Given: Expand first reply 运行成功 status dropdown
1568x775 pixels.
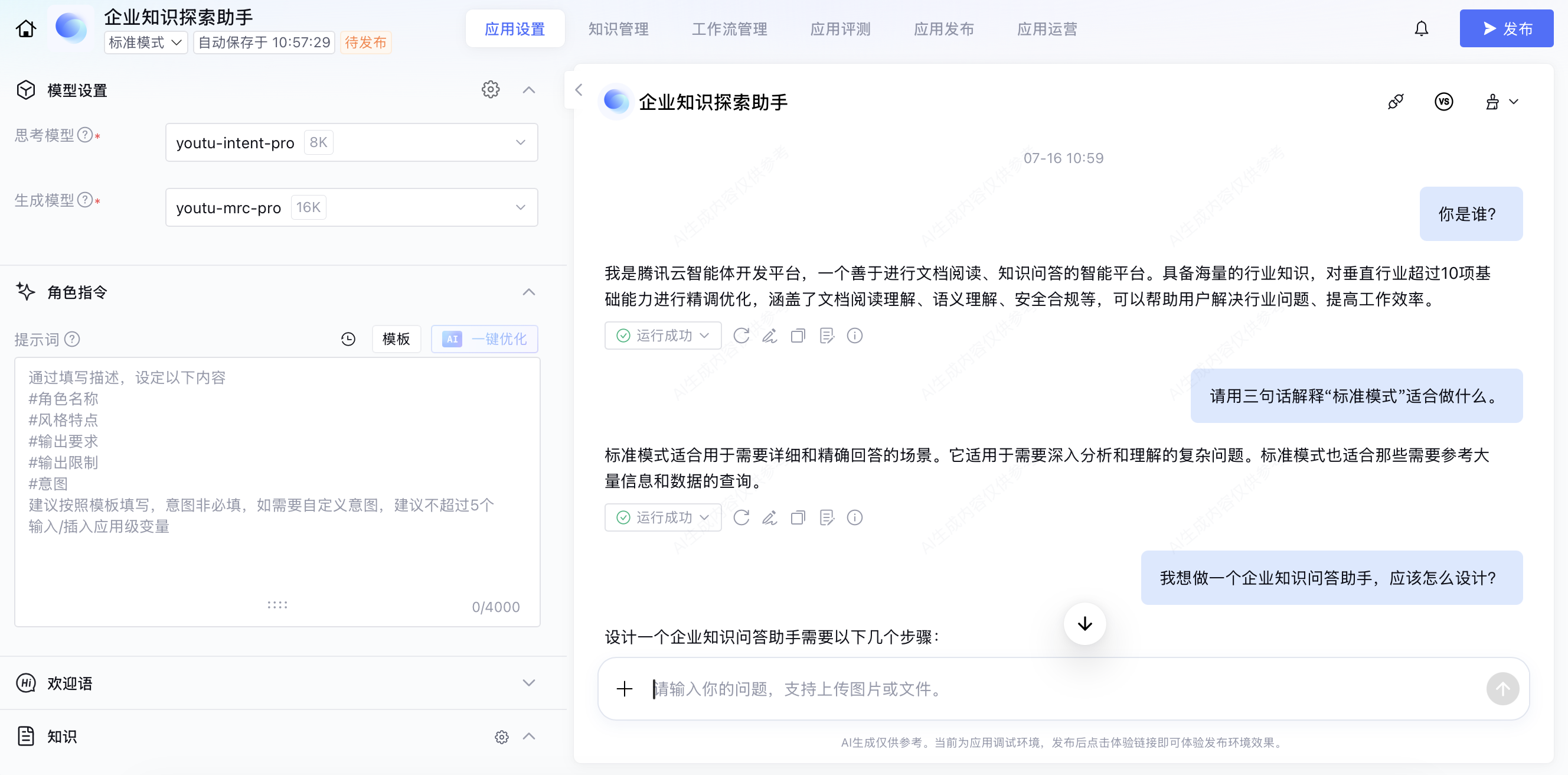Looking at the screenshot, I should (663, 336).
